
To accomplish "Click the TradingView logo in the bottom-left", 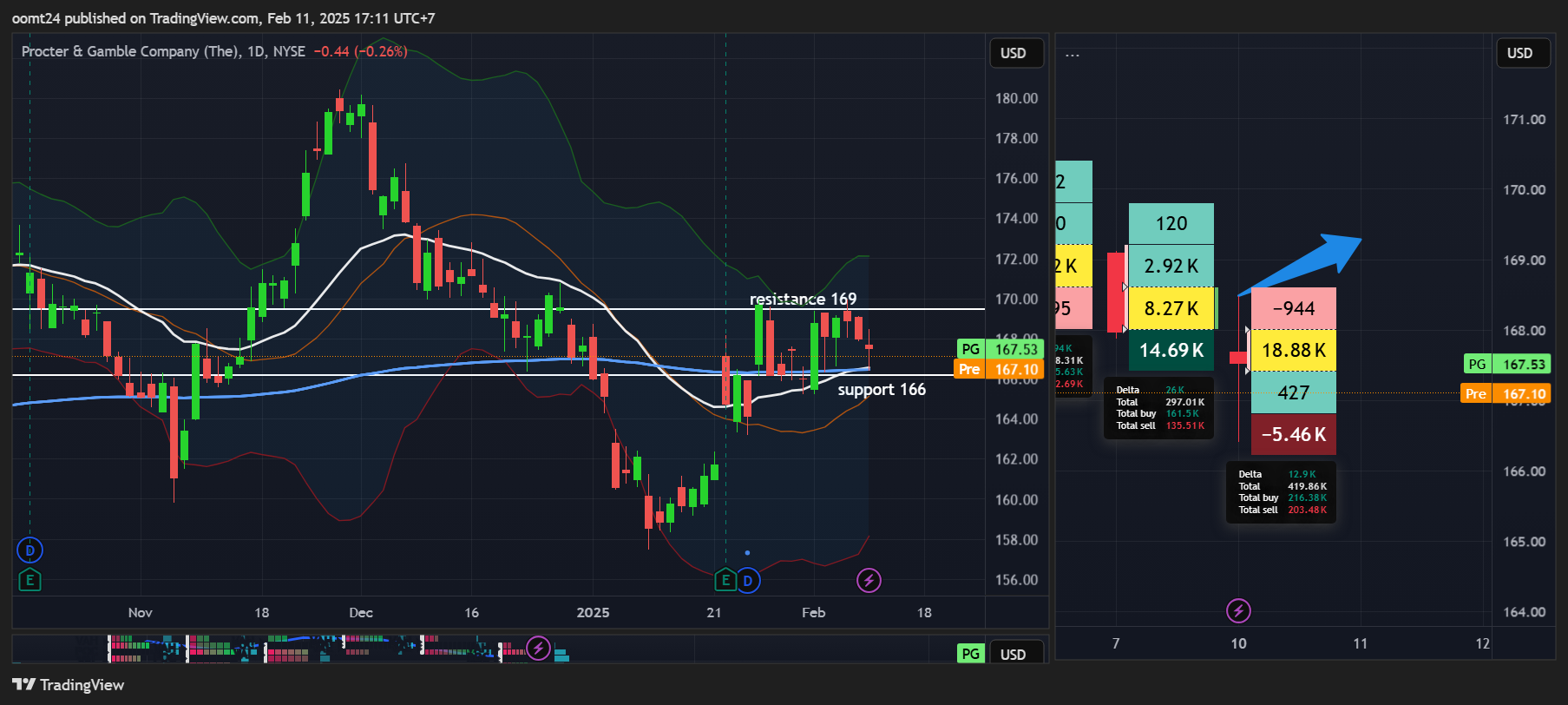I will (x=69, y=685).
